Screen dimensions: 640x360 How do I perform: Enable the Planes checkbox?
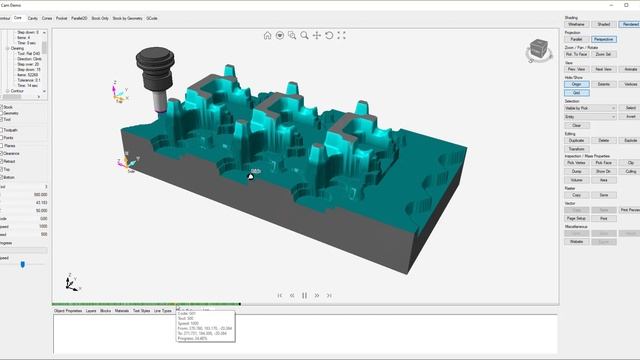tap(1, 145)
